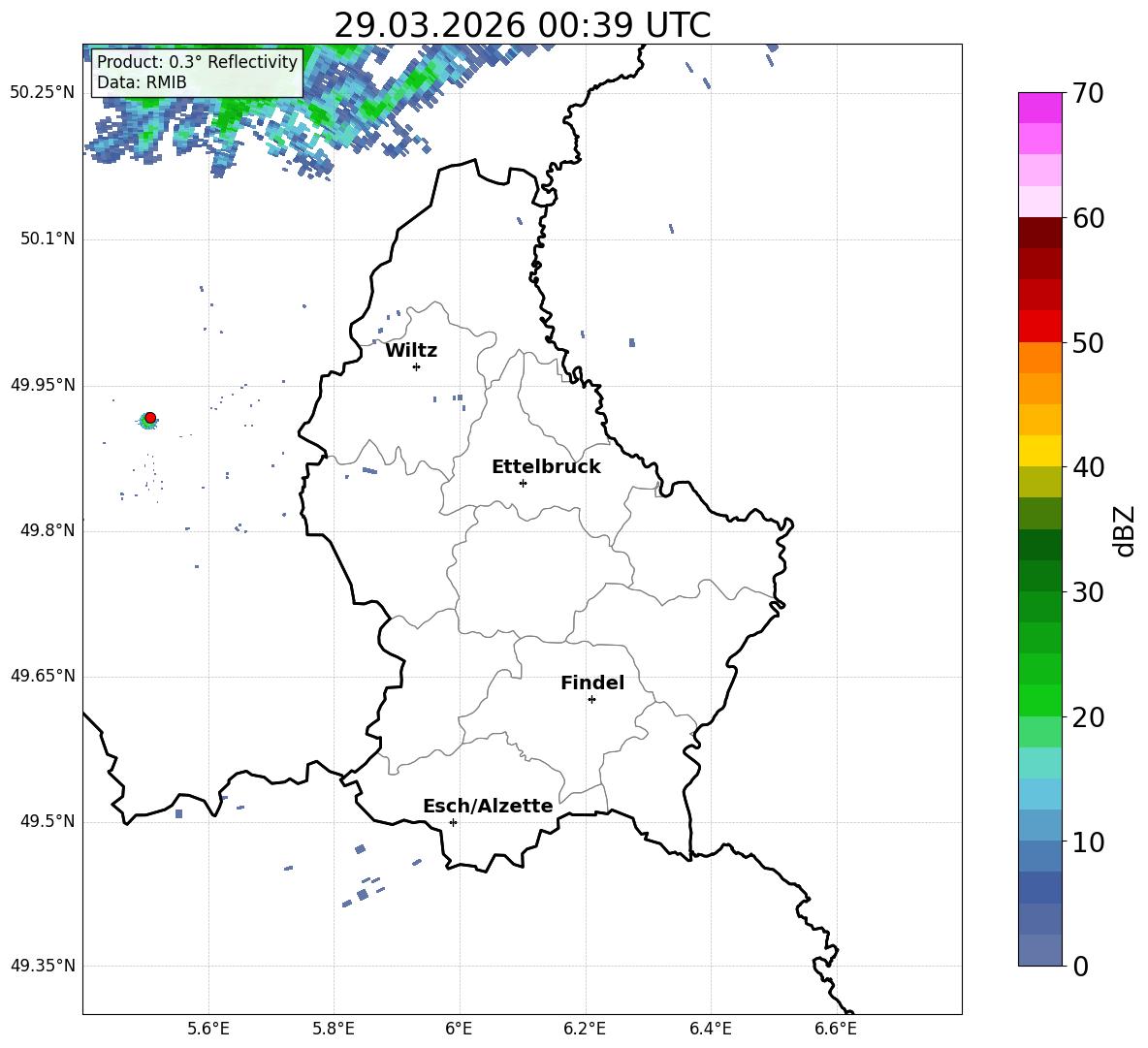Click the Esch/Alzette city label
The height and width of the screenshot is (1048, 1148).
tap(489, 806)
